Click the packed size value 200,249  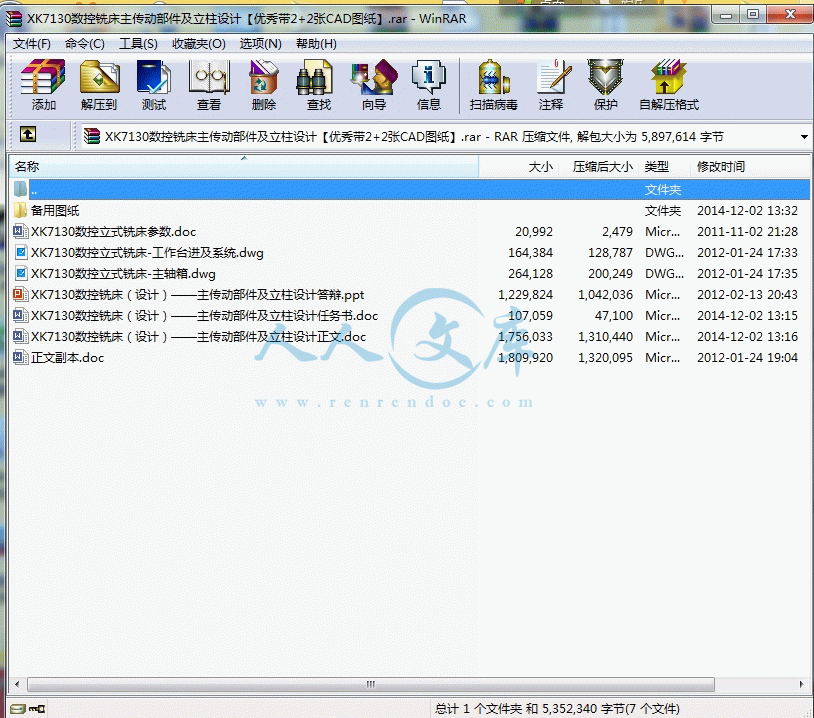point(610,274)
